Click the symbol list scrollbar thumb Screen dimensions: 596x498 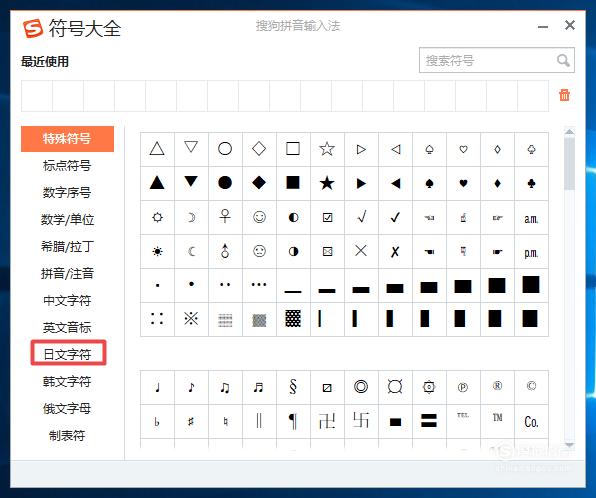coord(569,163)
